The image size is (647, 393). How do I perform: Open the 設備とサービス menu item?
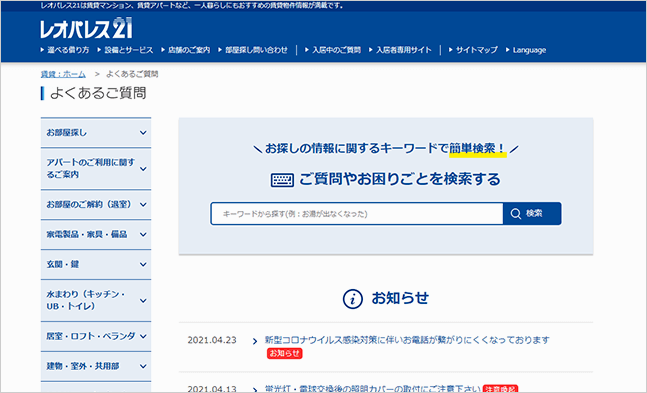point(125,50)
